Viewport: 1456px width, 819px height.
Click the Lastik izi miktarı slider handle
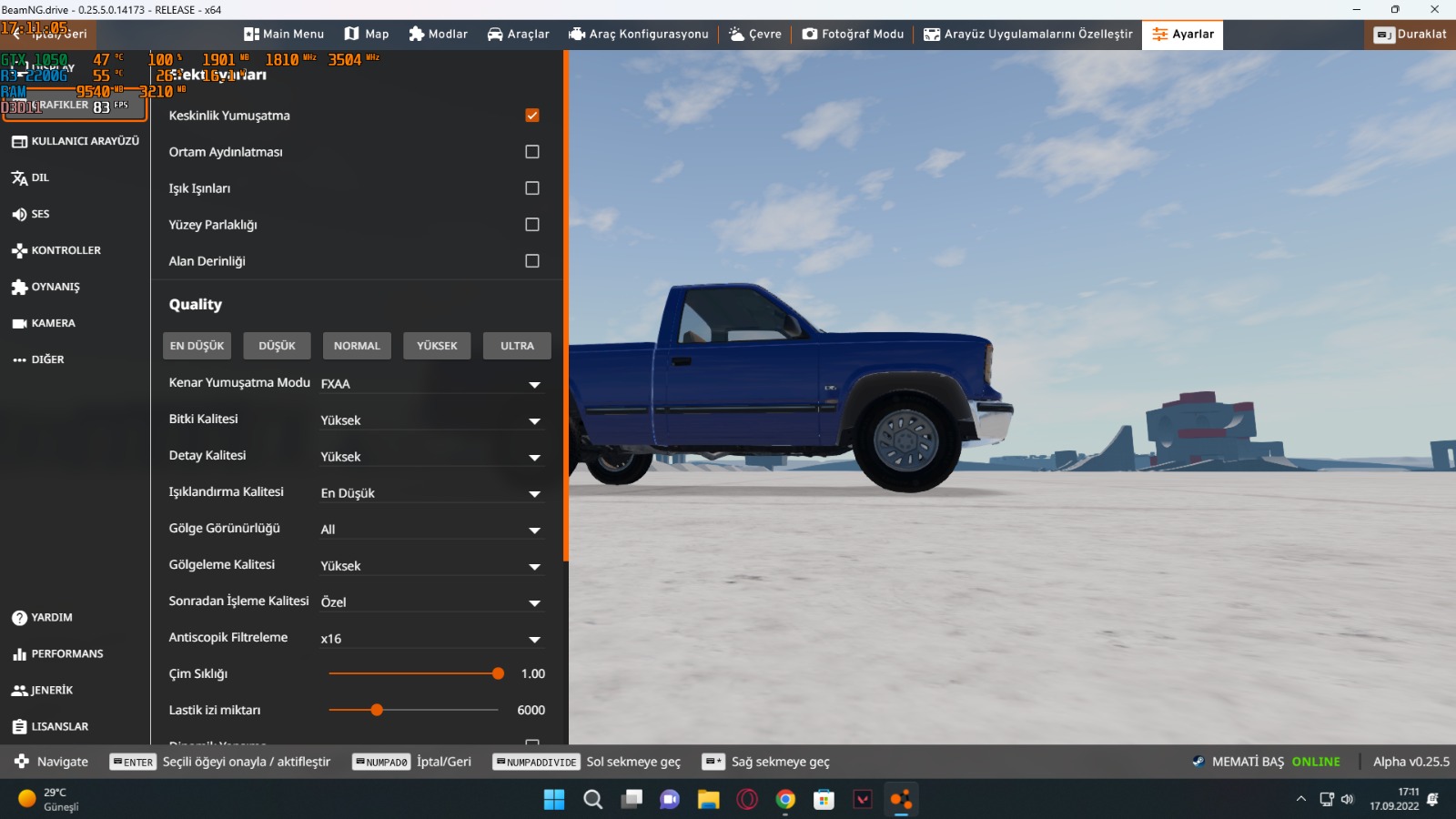(x=377, y=710)
